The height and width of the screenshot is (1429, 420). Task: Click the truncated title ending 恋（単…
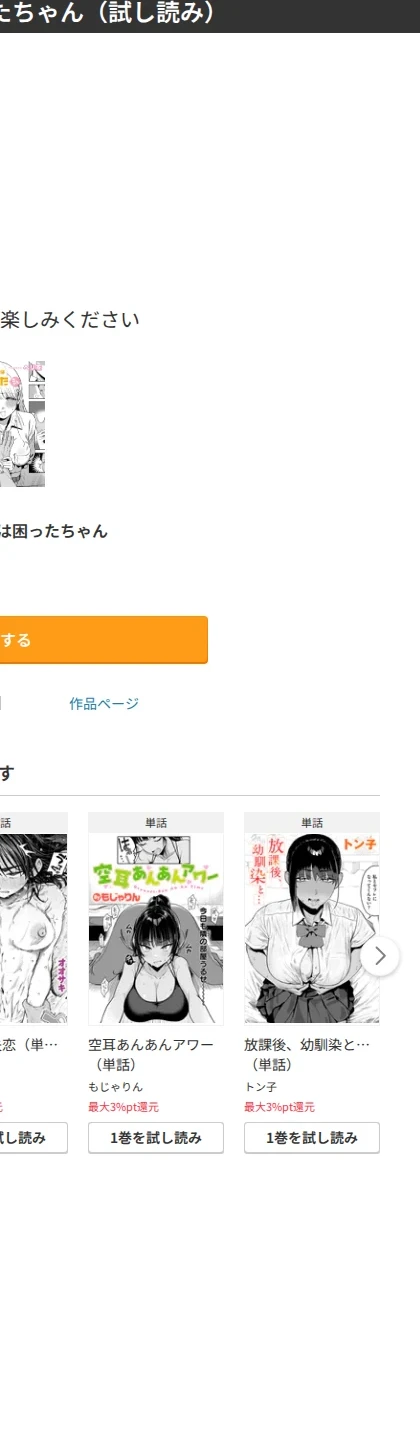[x=29, y=1045]
